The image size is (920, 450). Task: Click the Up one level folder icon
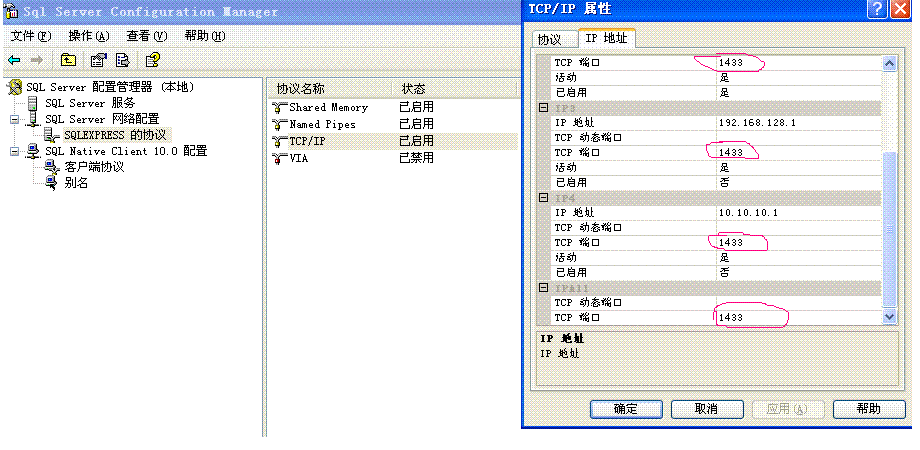click(x=69, y=59)
